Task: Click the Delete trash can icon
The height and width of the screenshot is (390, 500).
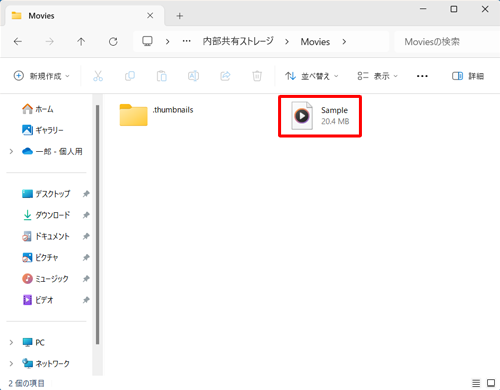Action: [x=257, y=76]
